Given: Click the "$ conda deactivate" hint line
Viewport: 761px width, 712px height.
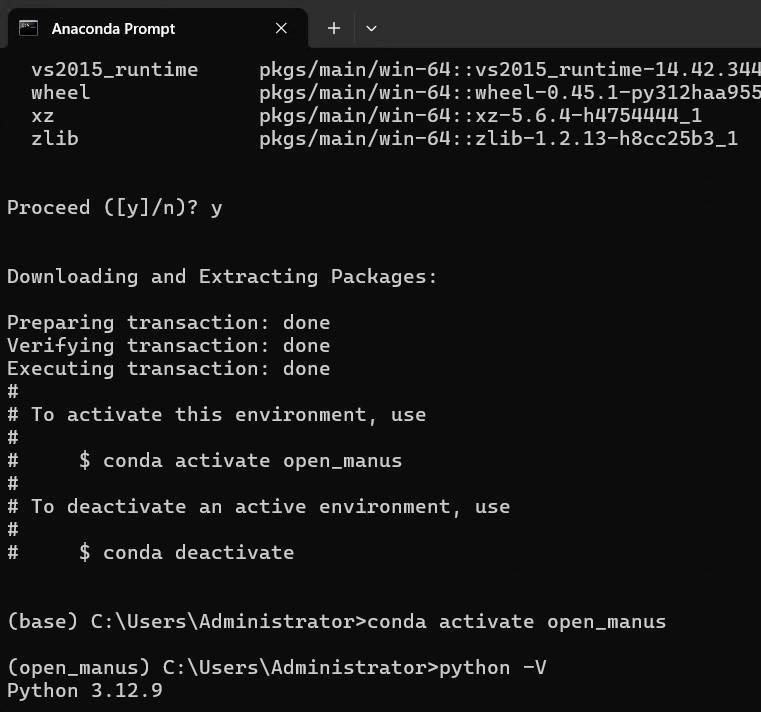Looking at the screenshot, I should click(186, 552).
